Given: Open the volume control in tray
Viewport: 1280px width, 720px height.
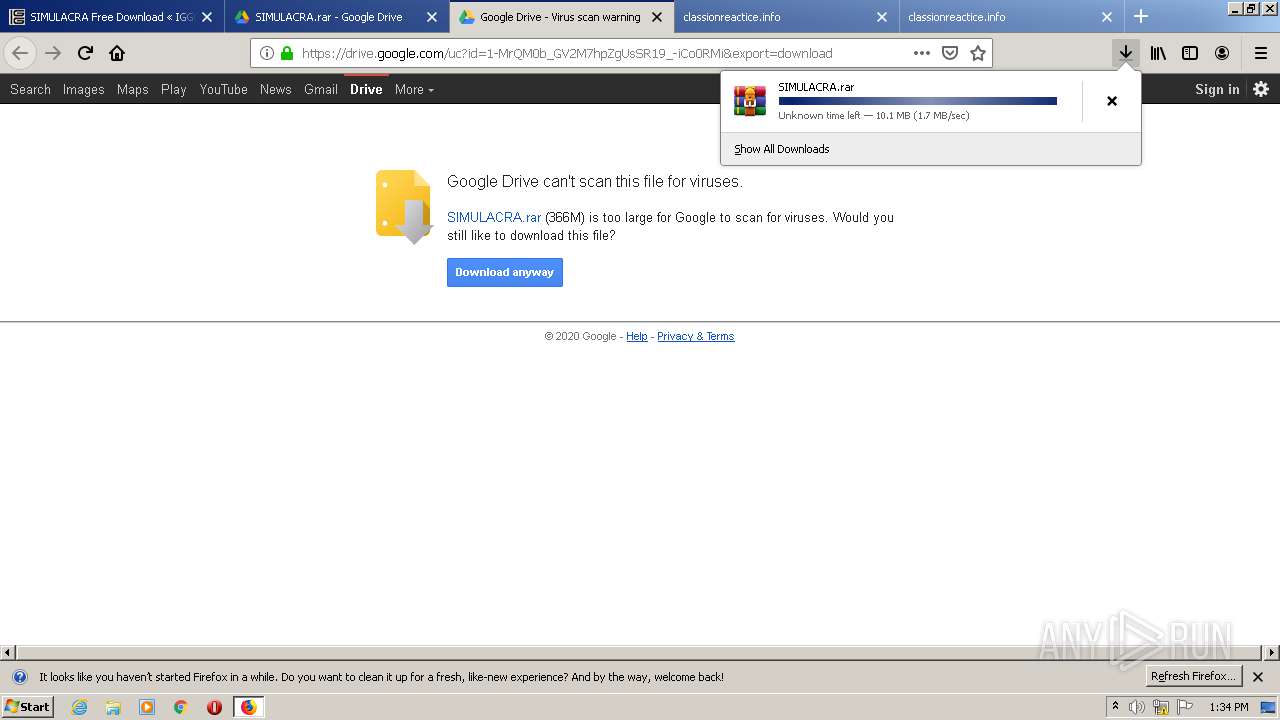Looking at the screenshot, I should click(x=1137, y=707).
